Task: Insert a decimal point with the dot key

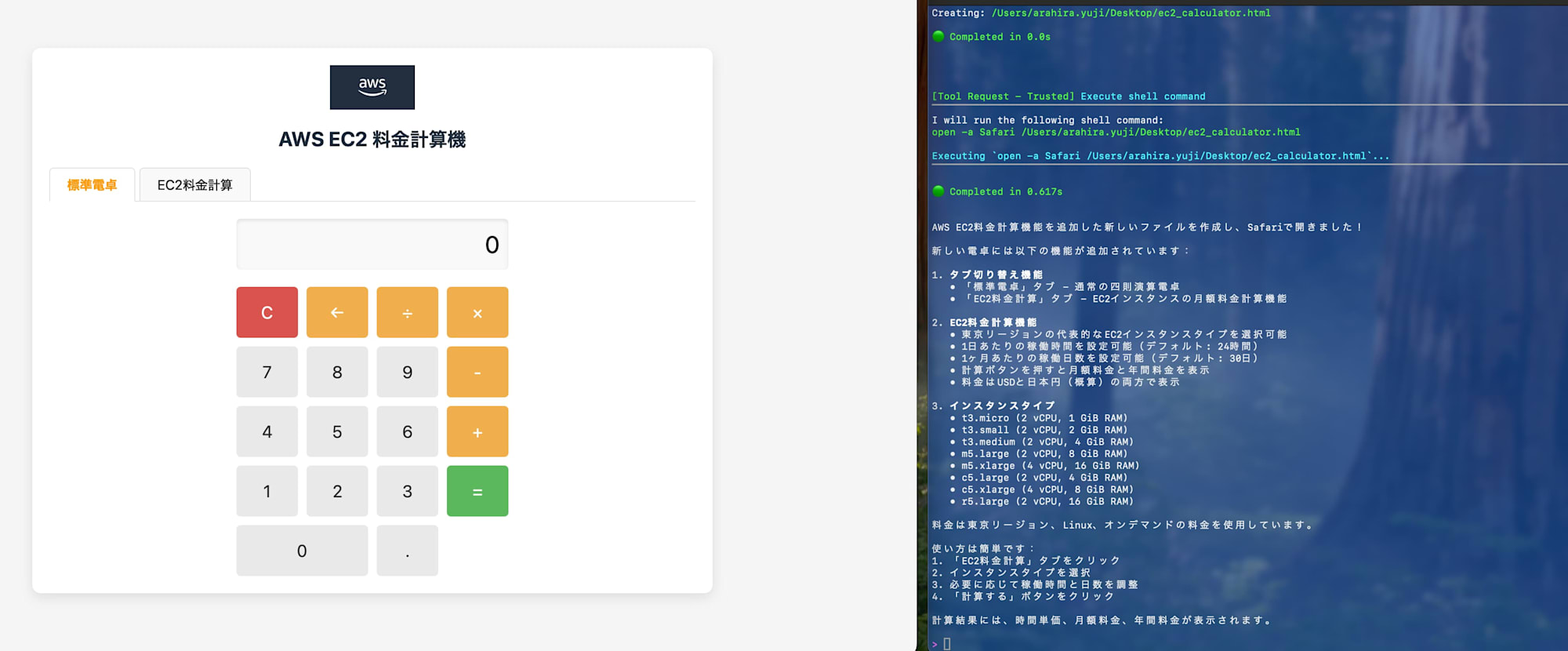Action: [408, 551]
